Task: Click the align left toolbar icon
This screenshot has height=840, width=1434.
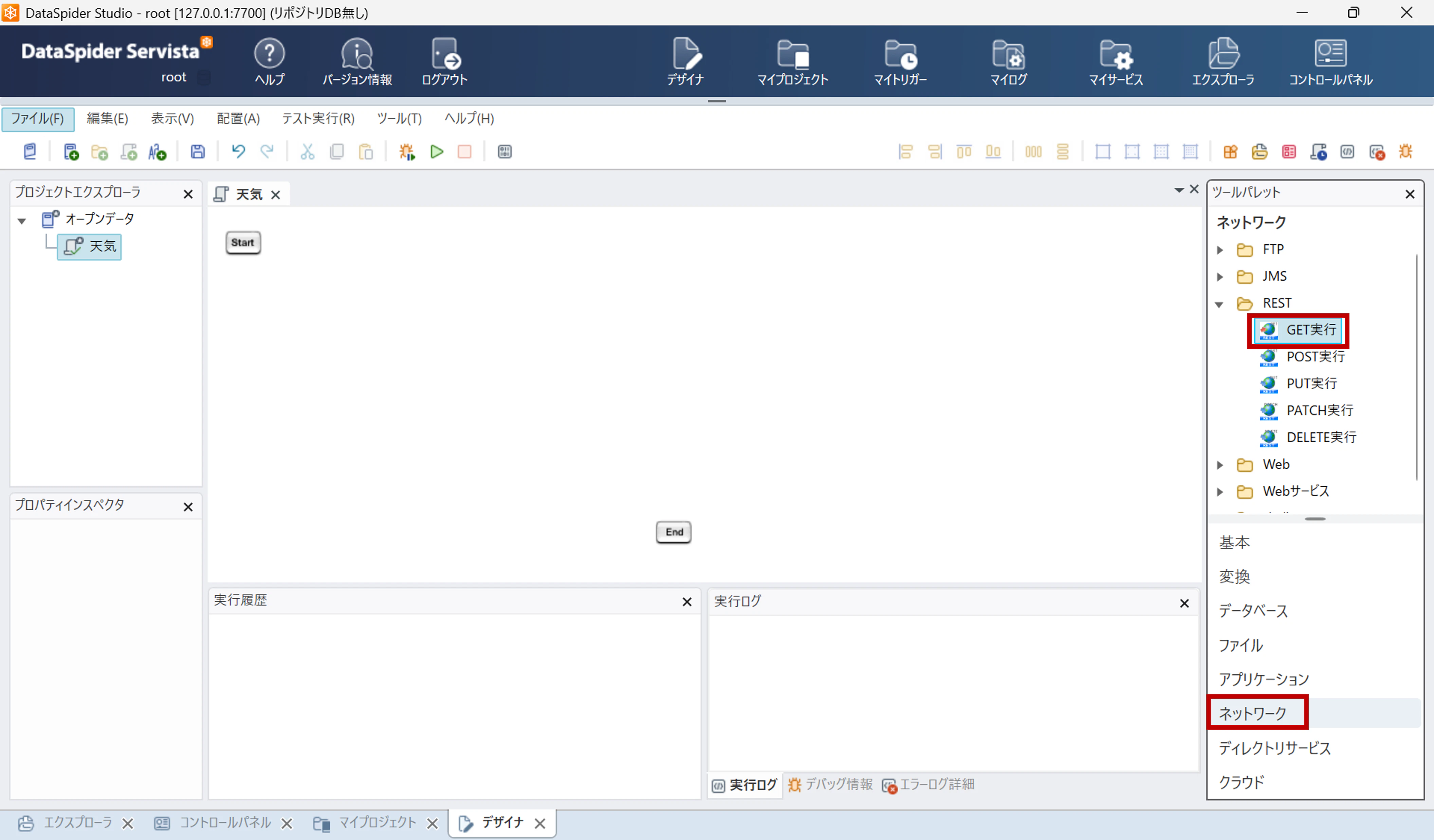Action: pos(905,152)
